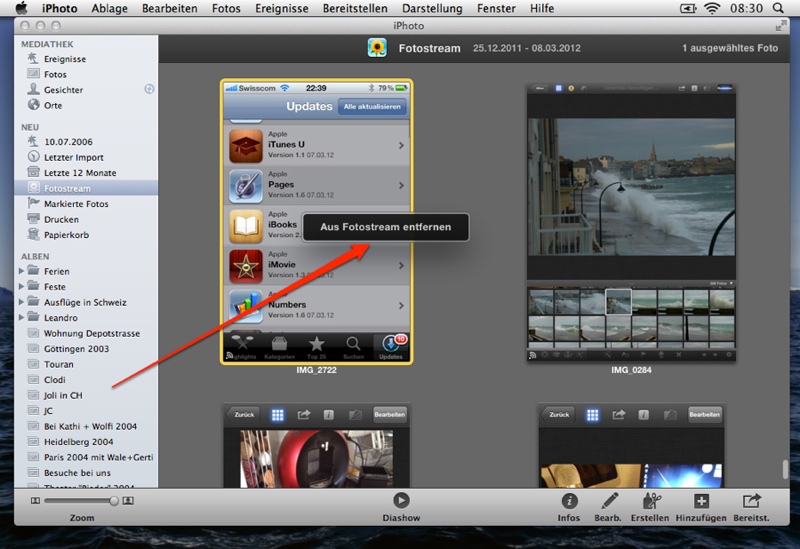800x549 pixels.
Task: Open the Bearbeiten menu
Action: click(169, 8)
